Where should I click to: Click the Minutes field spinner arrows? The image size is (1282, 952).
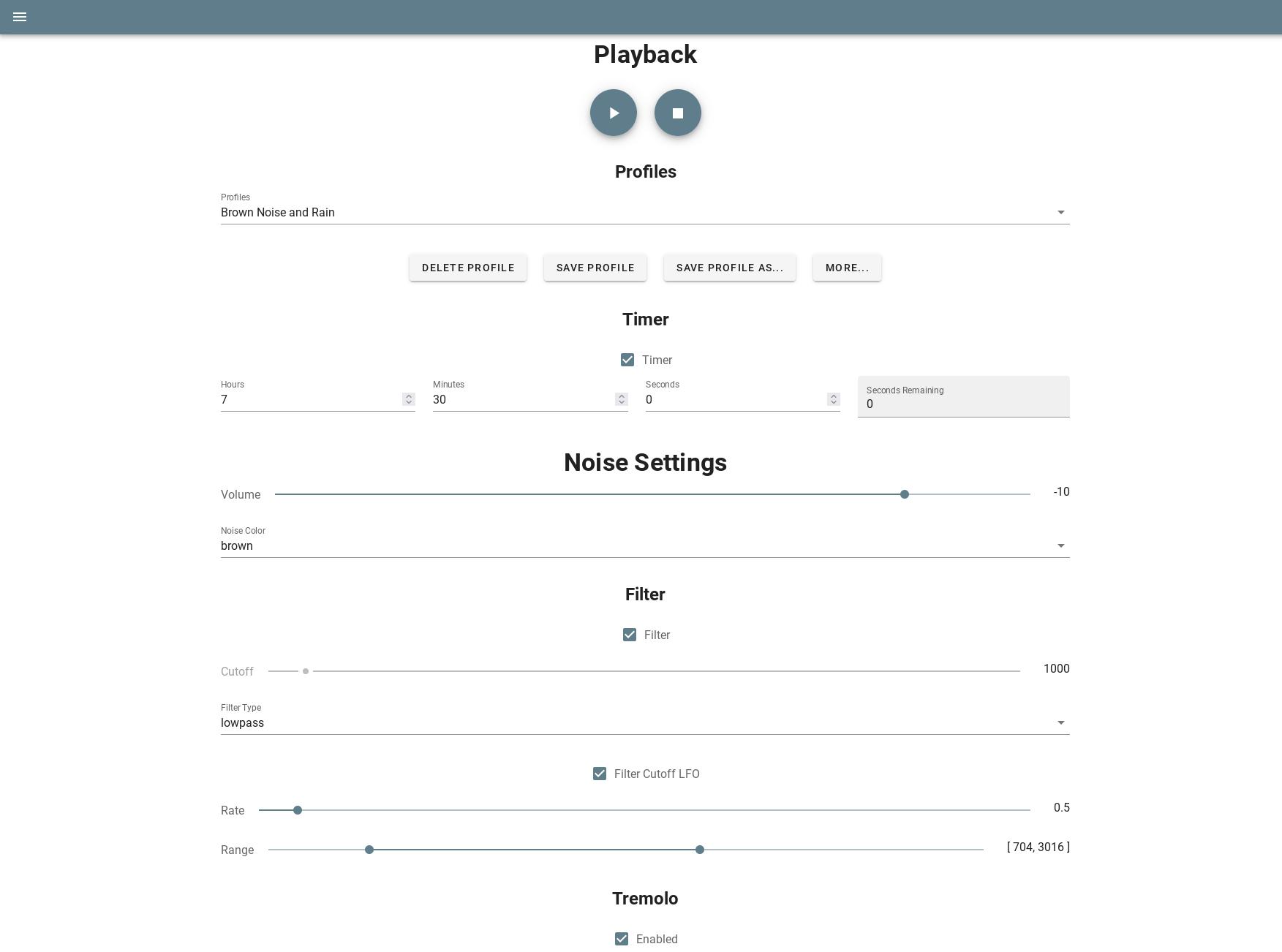621,399
